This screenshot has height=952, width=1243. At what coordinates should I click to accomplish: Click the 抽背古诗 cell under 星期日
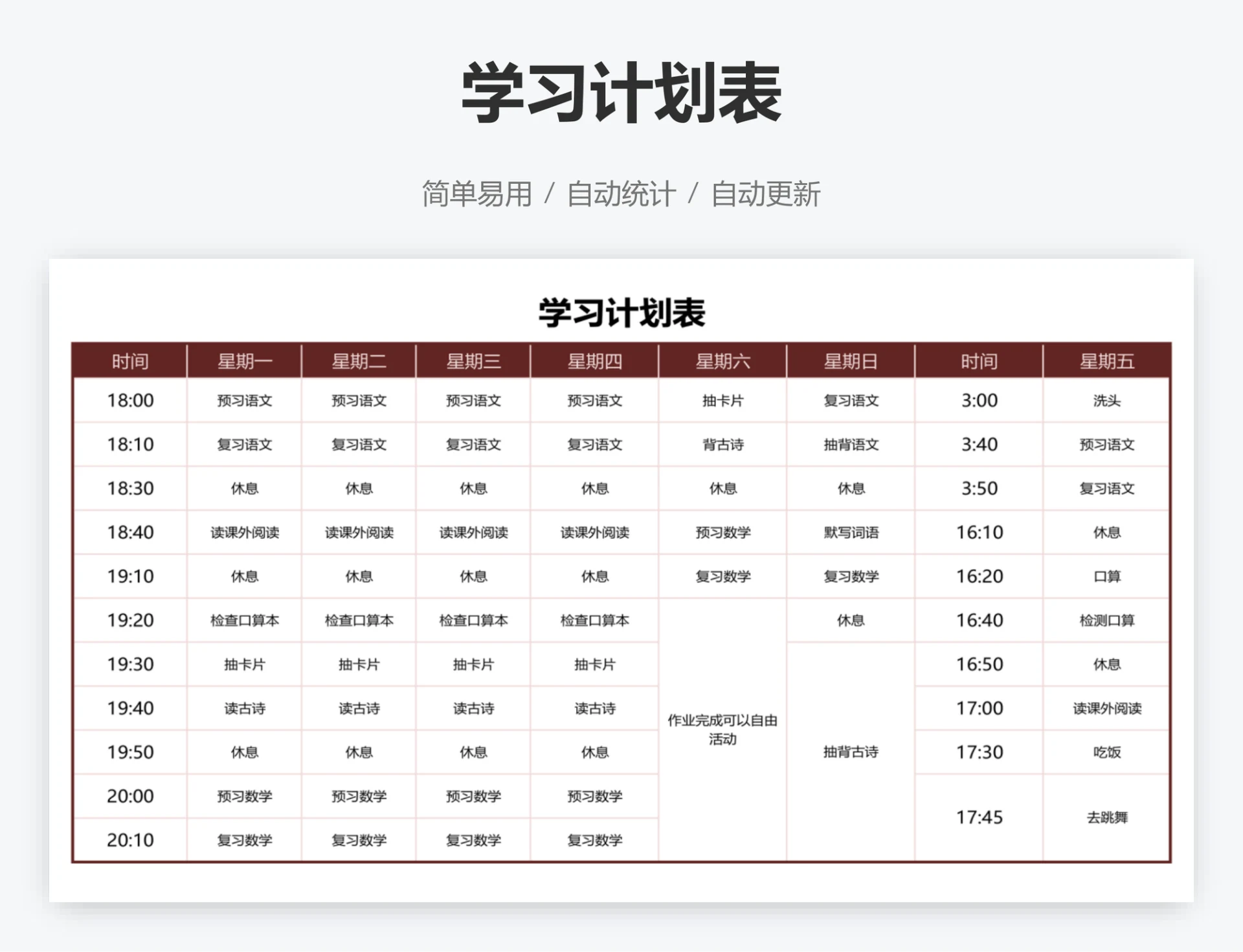(x=850, y=752)
